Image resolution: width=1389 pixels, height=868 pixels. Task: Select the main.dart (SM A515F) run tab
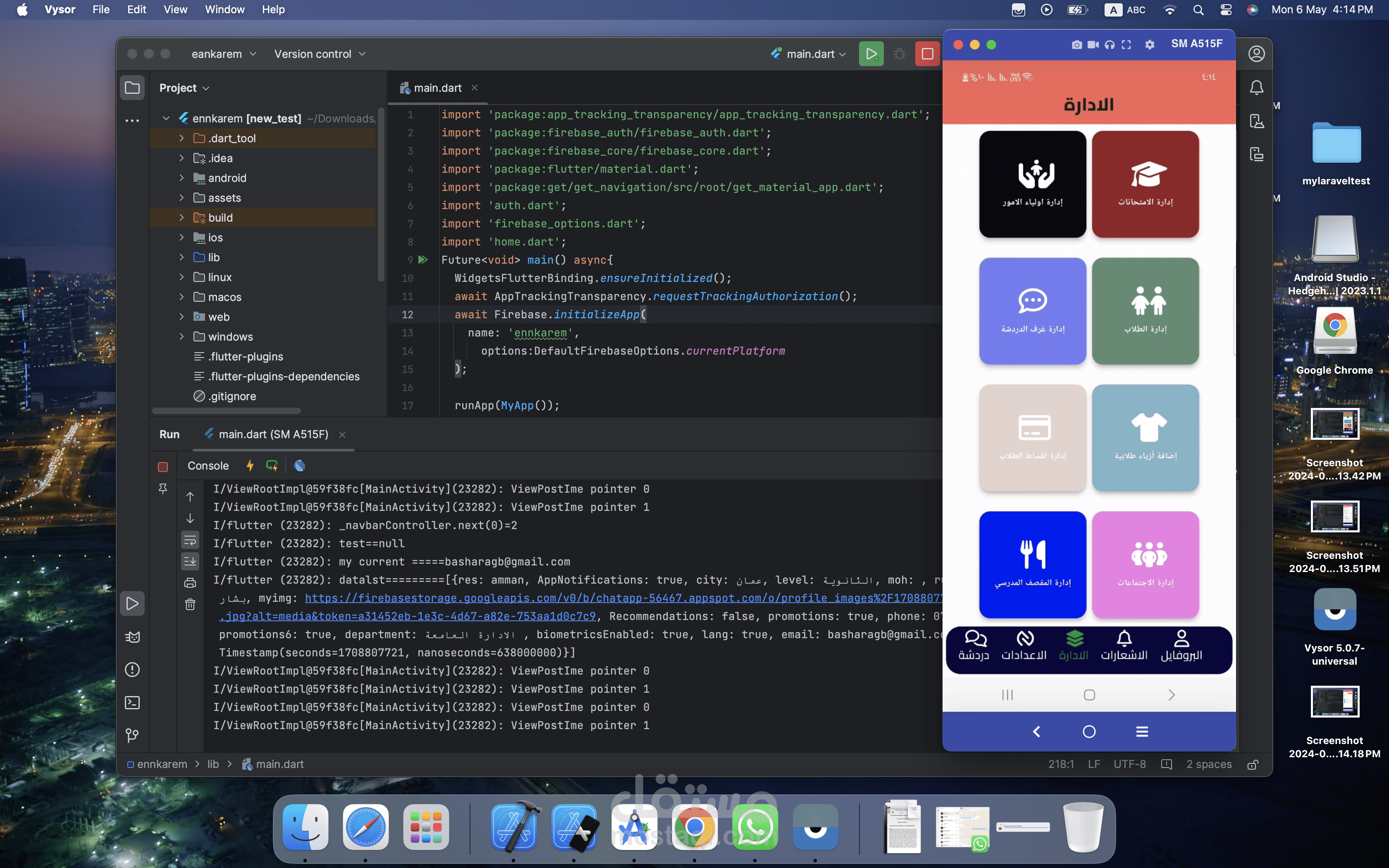coord(274,434)
